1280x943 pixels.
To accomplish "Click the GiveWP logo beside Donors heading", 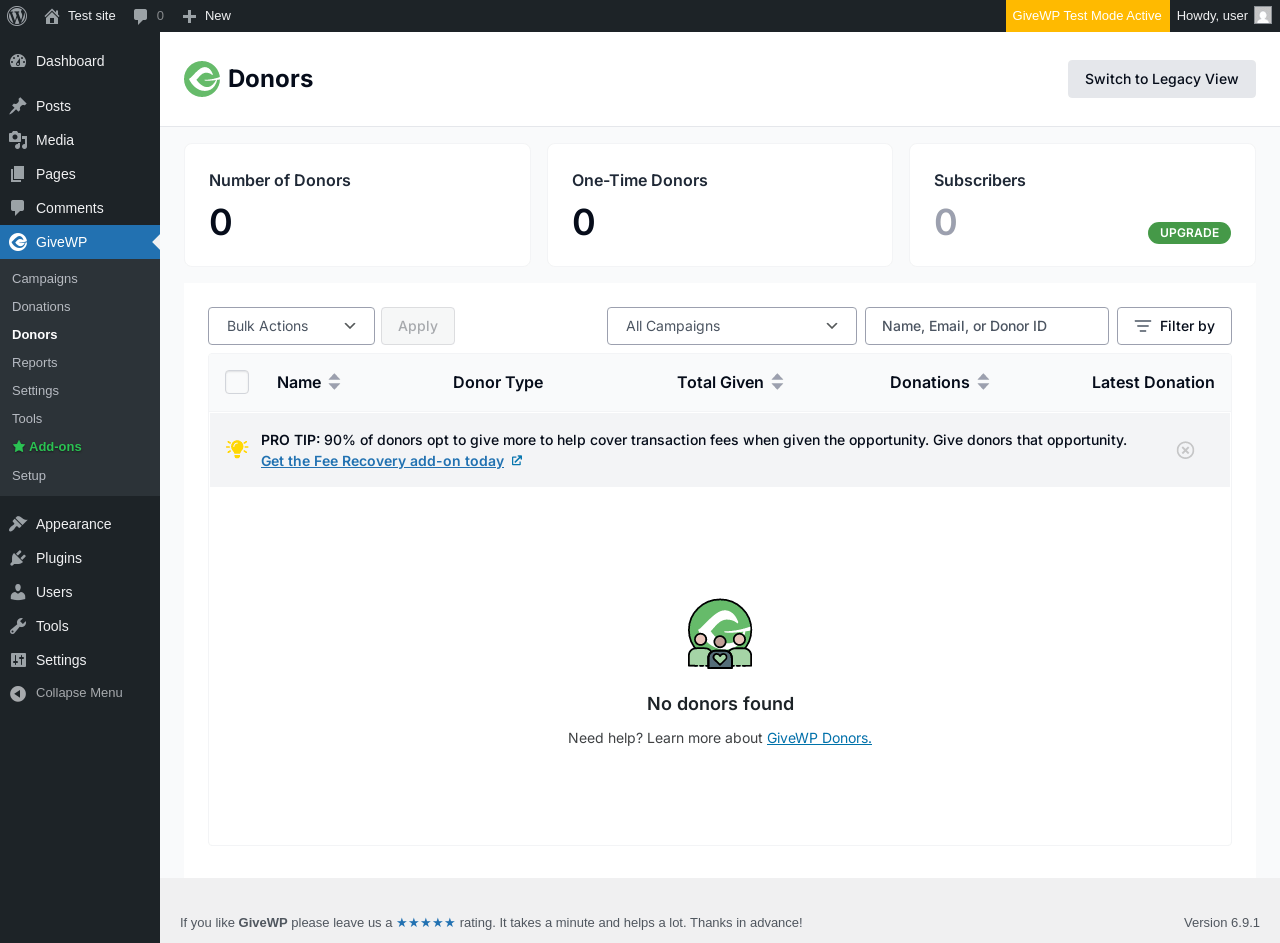I will pyautogui.click(x=202, y=79).
